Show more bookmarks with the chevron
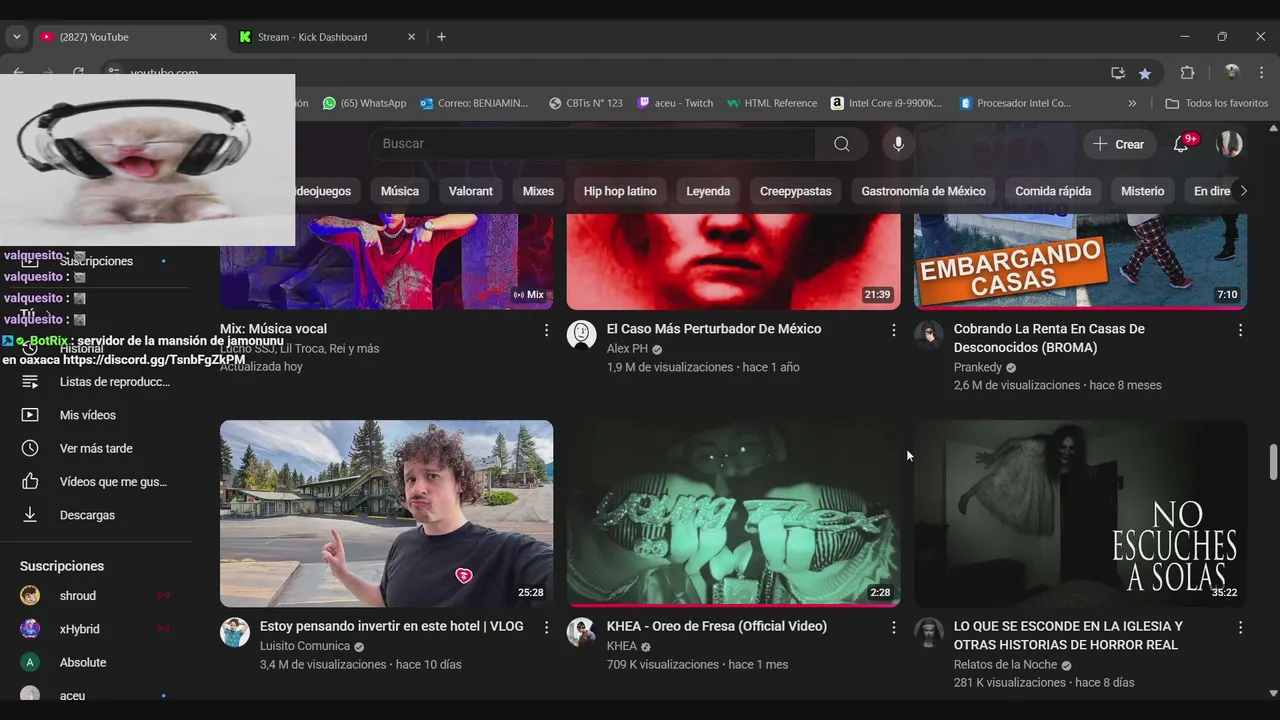1280x720 pixels. [x=1132, y=103]
